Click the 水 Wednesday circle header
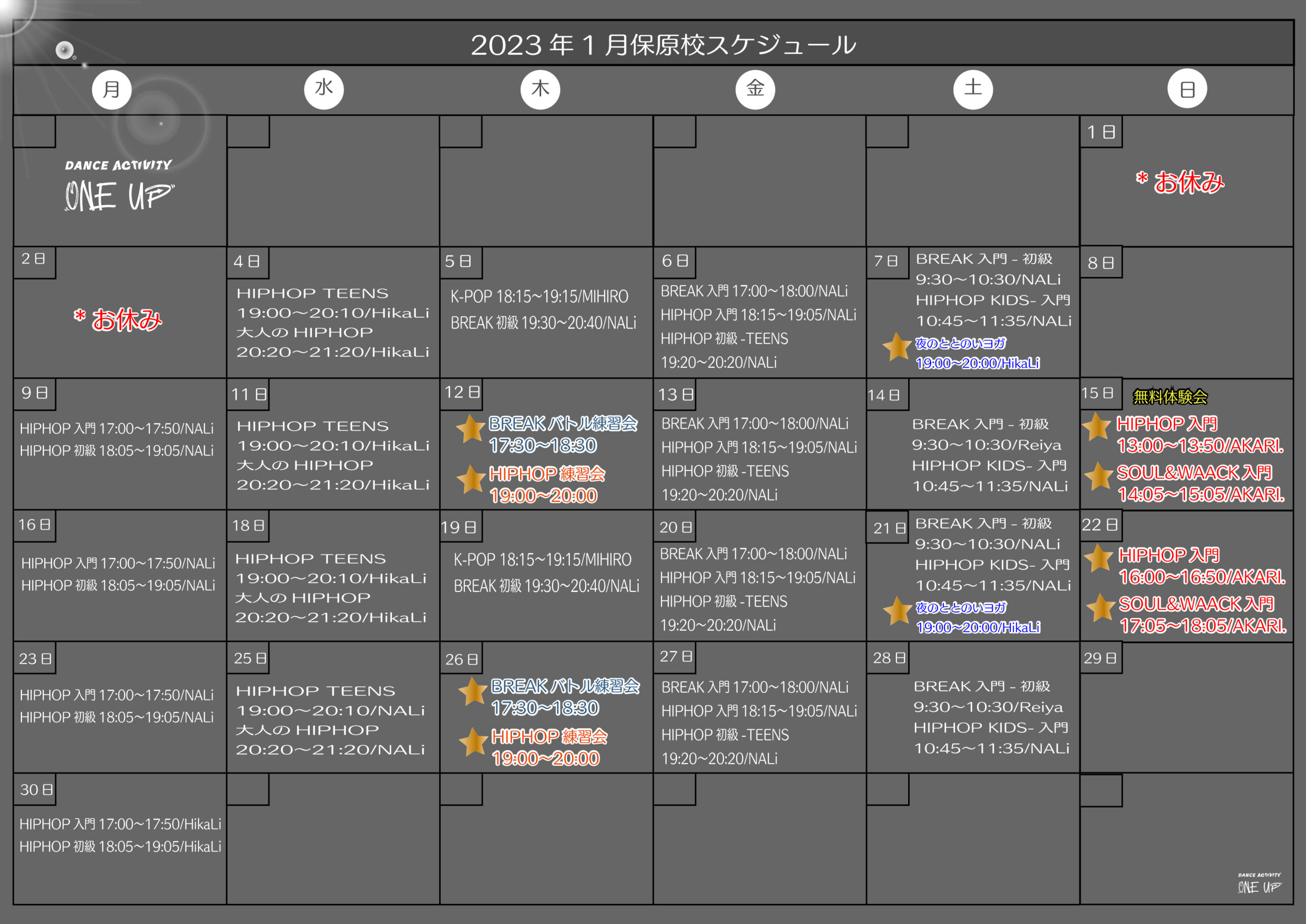 click(323, 89)
